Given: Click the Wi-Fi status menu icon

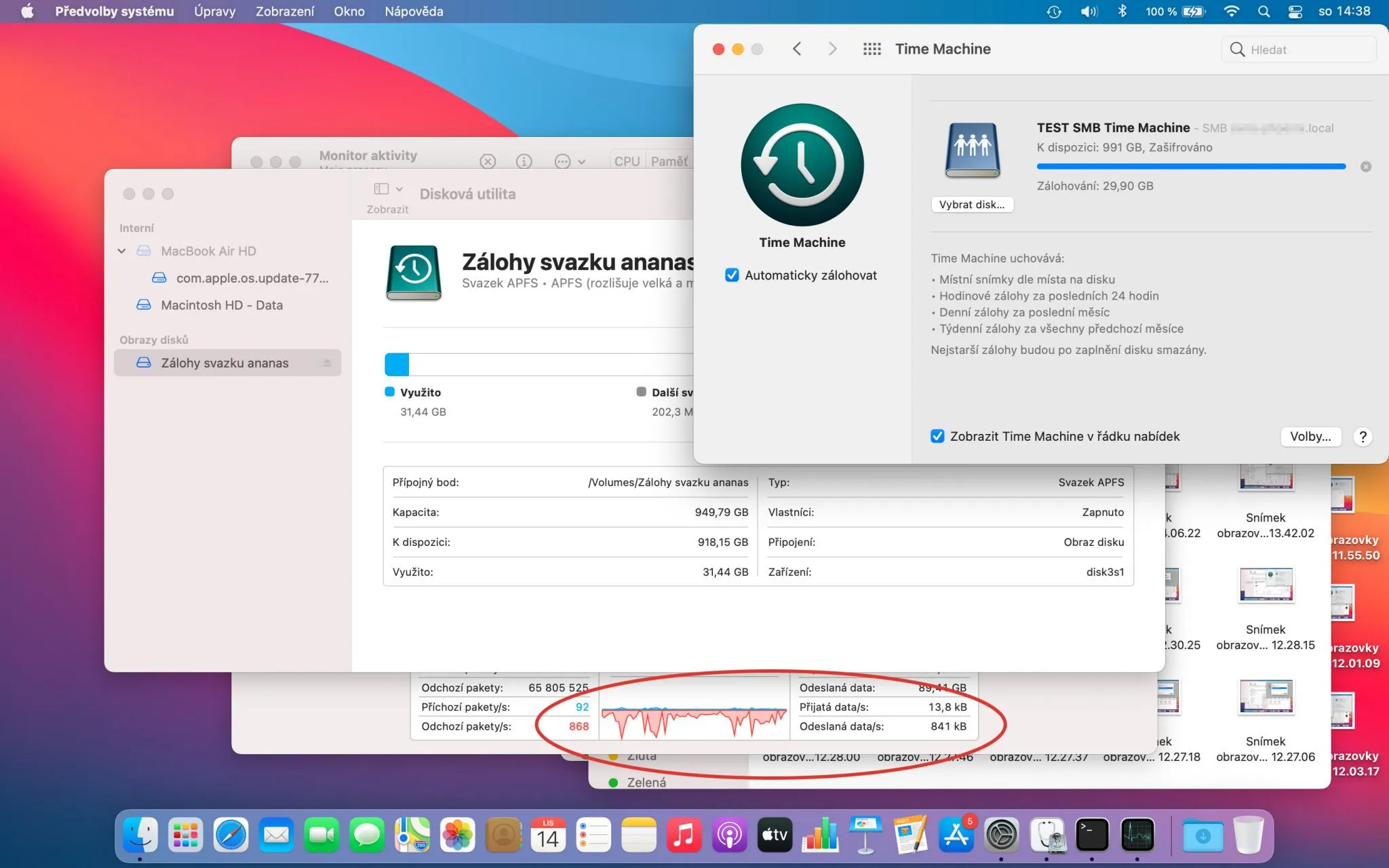Looking at the screenshot, I should [x=1232, y=12].
